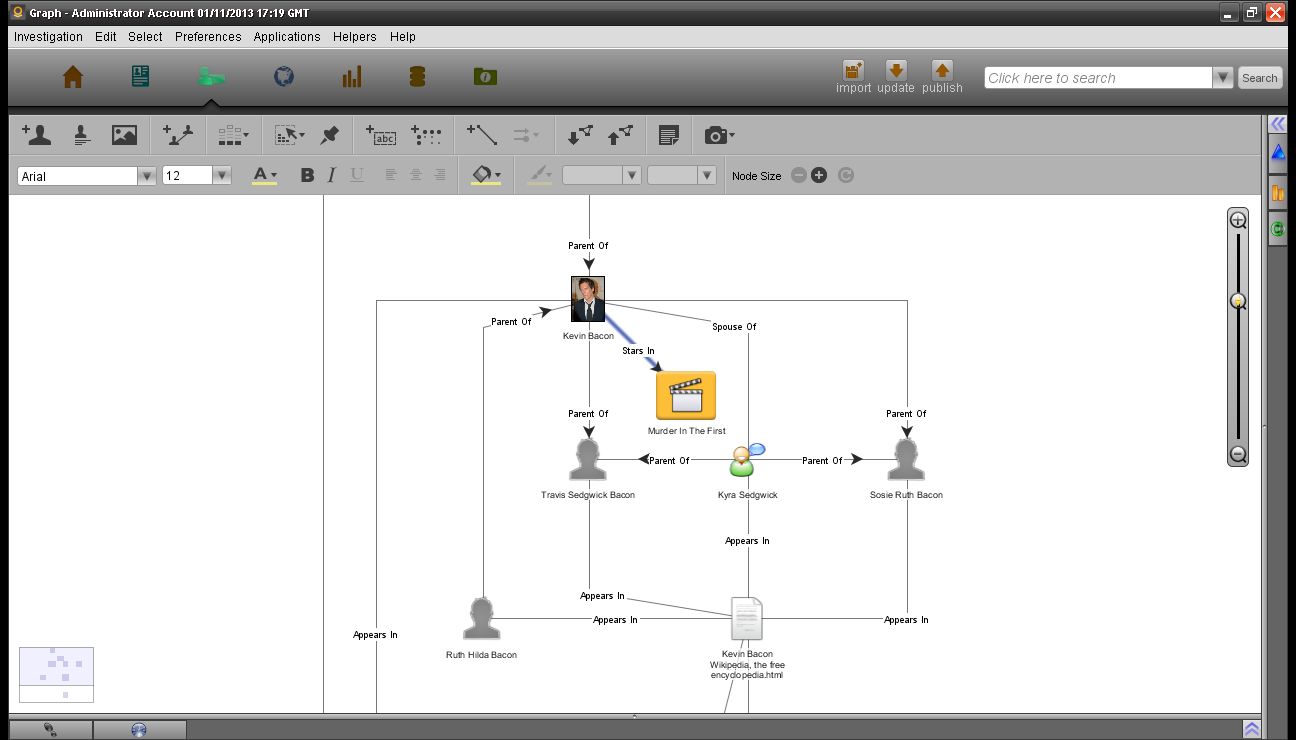The width and height of the screenshot is (1296, 740).
Task: Select the add link line tool
Action: [482, 134]
